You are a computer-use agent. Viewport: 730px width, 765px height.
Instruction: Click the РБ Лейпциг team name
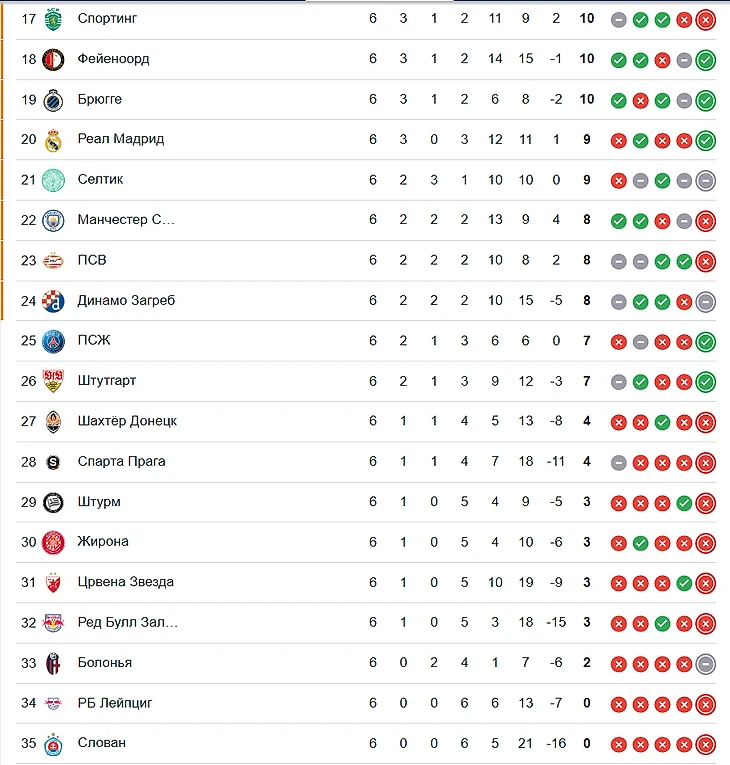coord(115,703)
